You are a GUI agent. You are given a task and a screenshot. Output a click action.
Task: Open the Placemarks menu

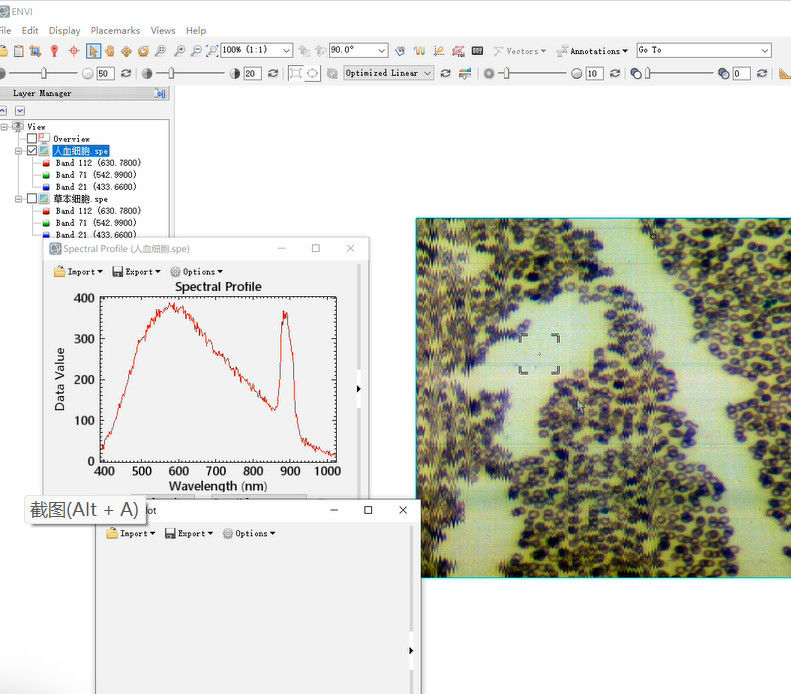(x=115, y=31)
